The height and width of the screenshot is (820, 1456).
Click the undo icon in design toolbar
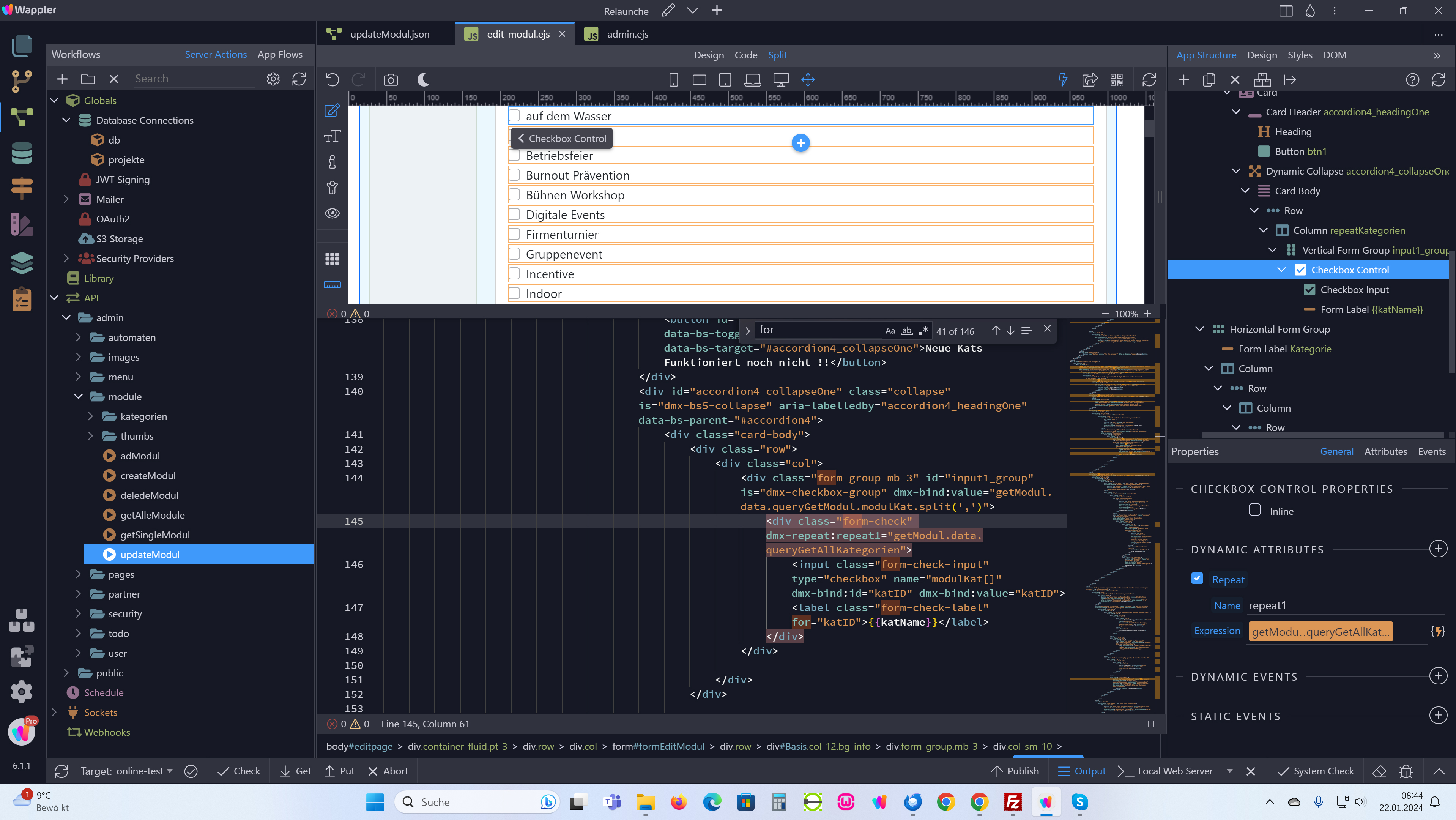(x=332, y=80)
